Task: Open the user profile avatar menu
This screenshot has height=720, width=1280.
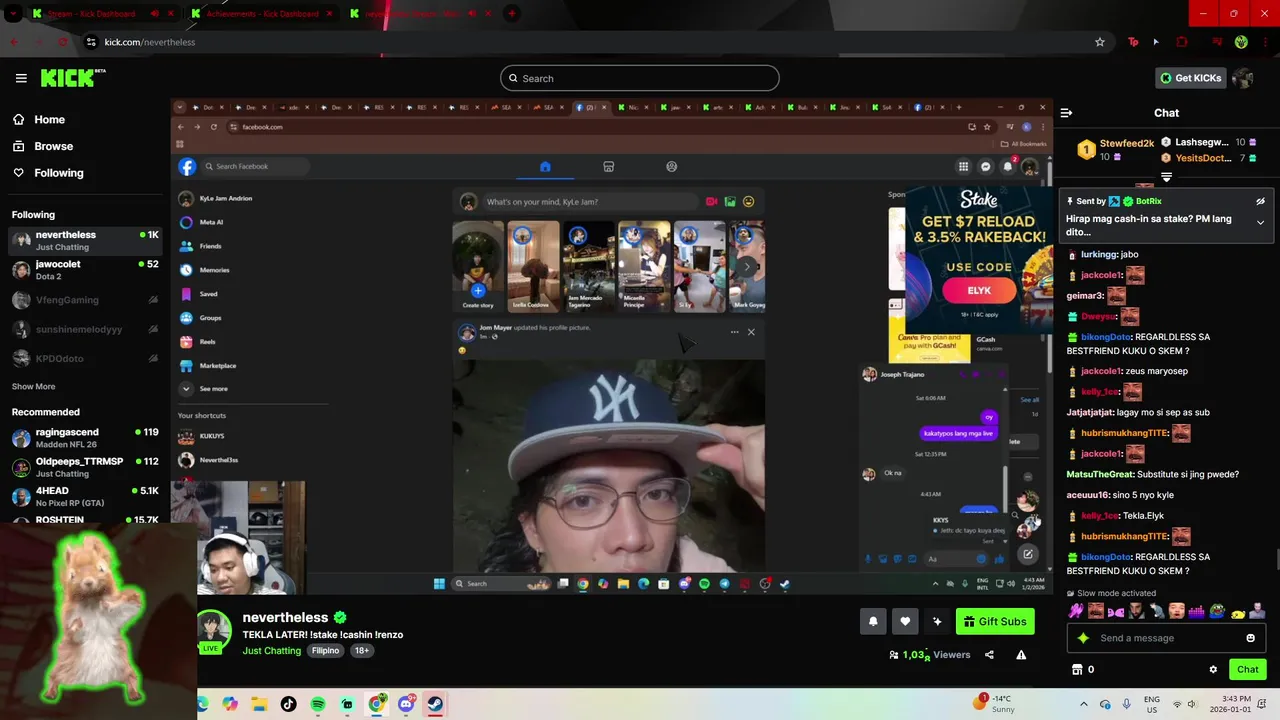Action: [1243, 78]
